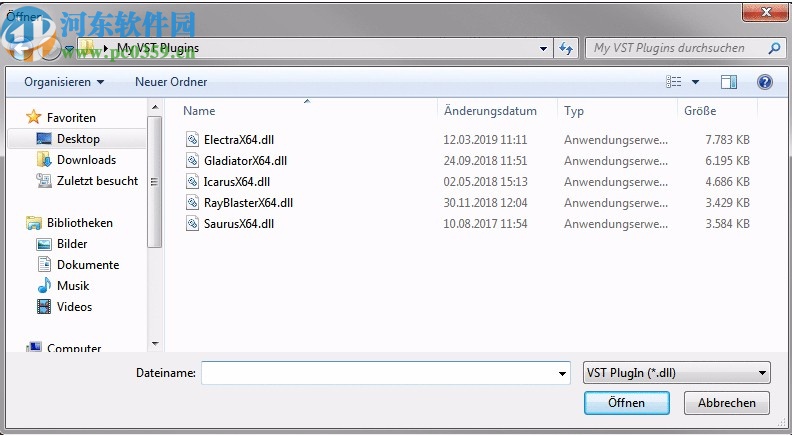Click the size value 7.783 KB
This screenshot has height=436, width=792.
pos(727,139)
